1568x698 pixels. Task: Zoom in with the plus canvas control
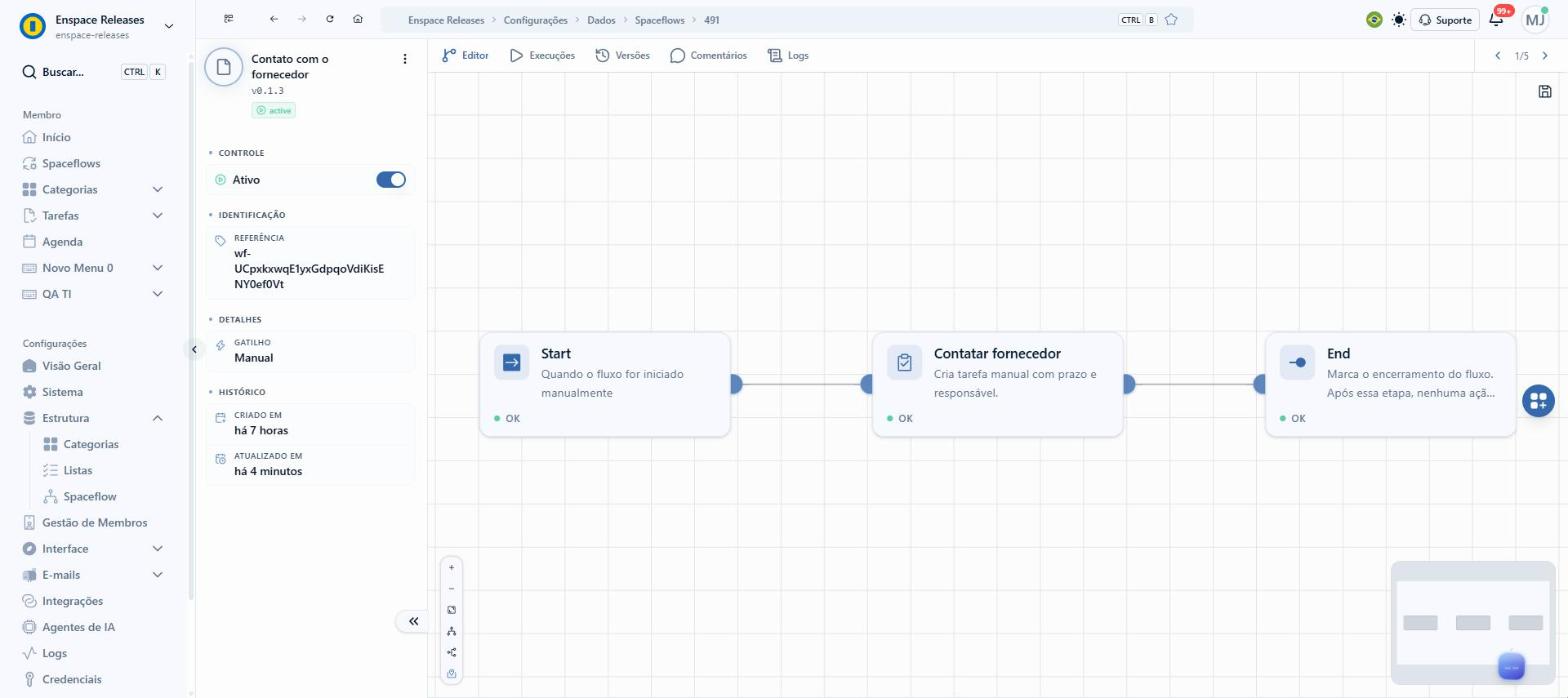click(x=451, y=568)
